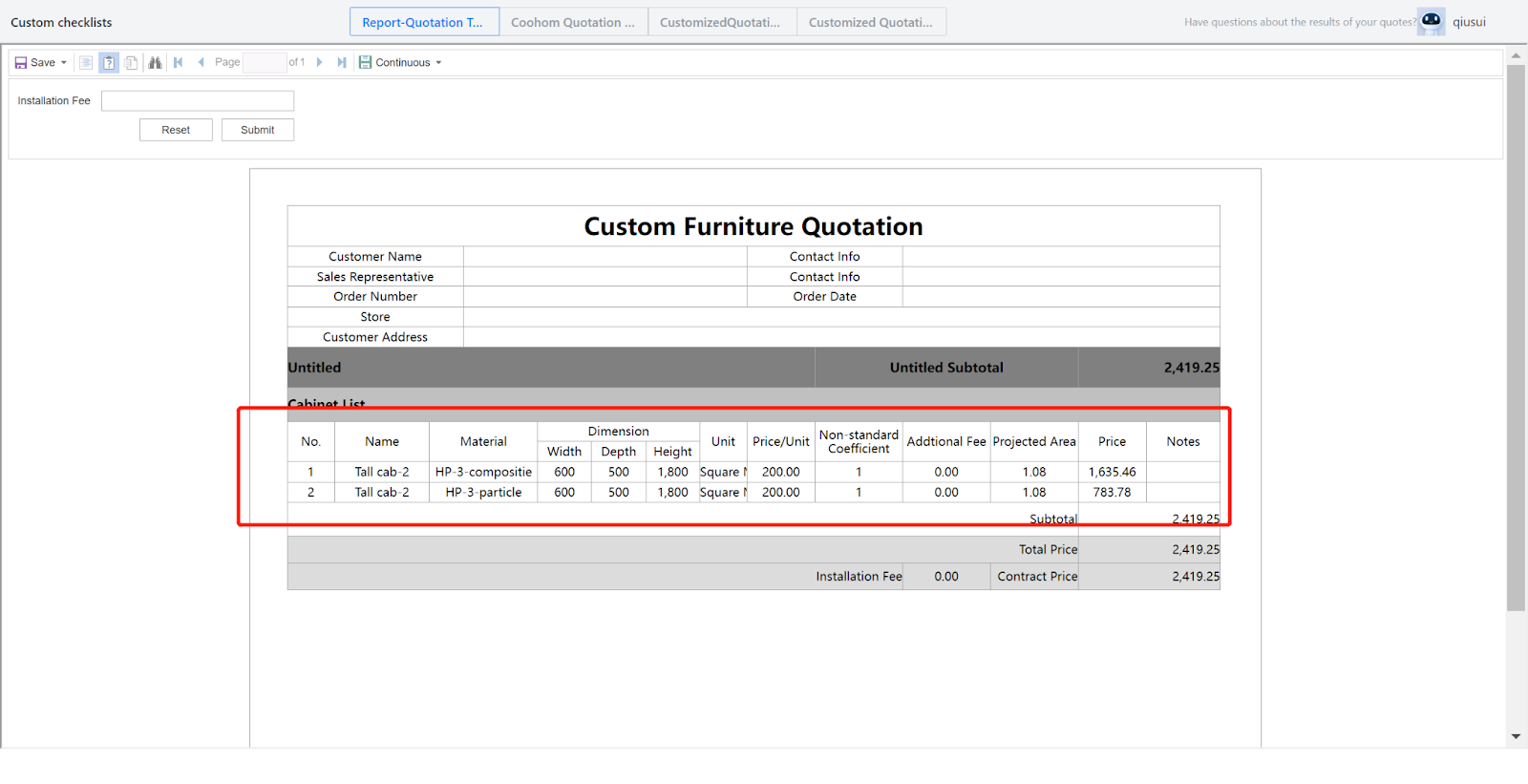The width and height of the screenshot is (1528, 784).
Task: Click the robot assistant avatar icon
Action: [1431, 21]
